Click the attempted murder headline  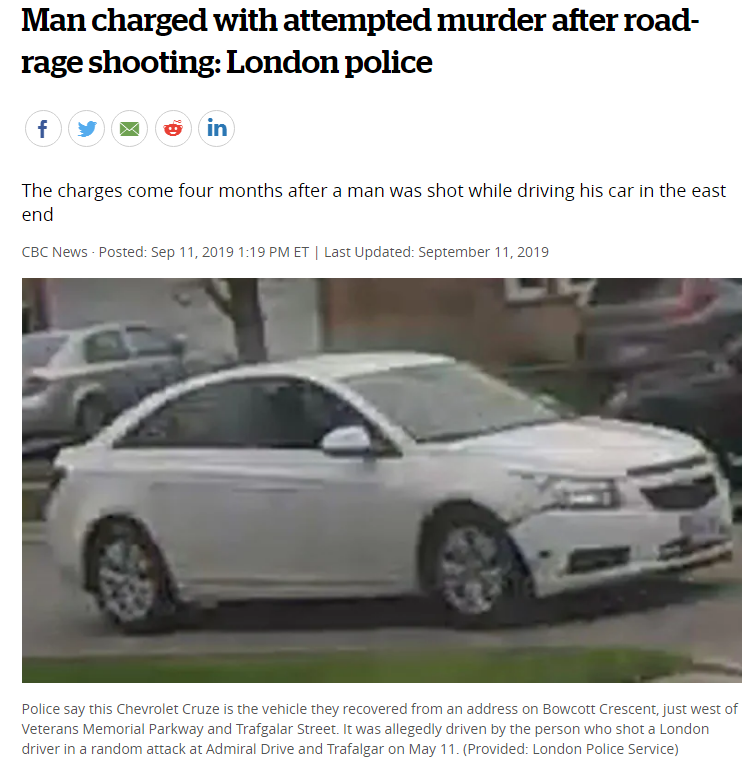click(x=360, y=41)
